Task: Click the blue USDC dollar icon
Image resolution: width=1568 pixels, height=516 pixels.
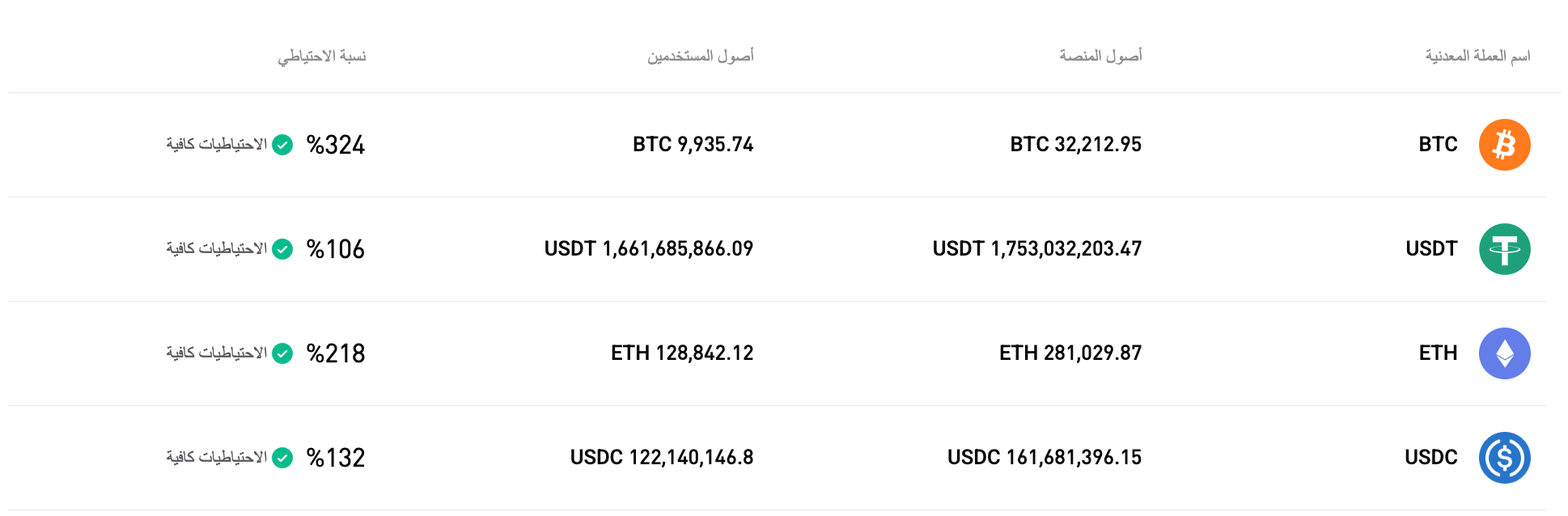Action: click(x=1504, y=457)
